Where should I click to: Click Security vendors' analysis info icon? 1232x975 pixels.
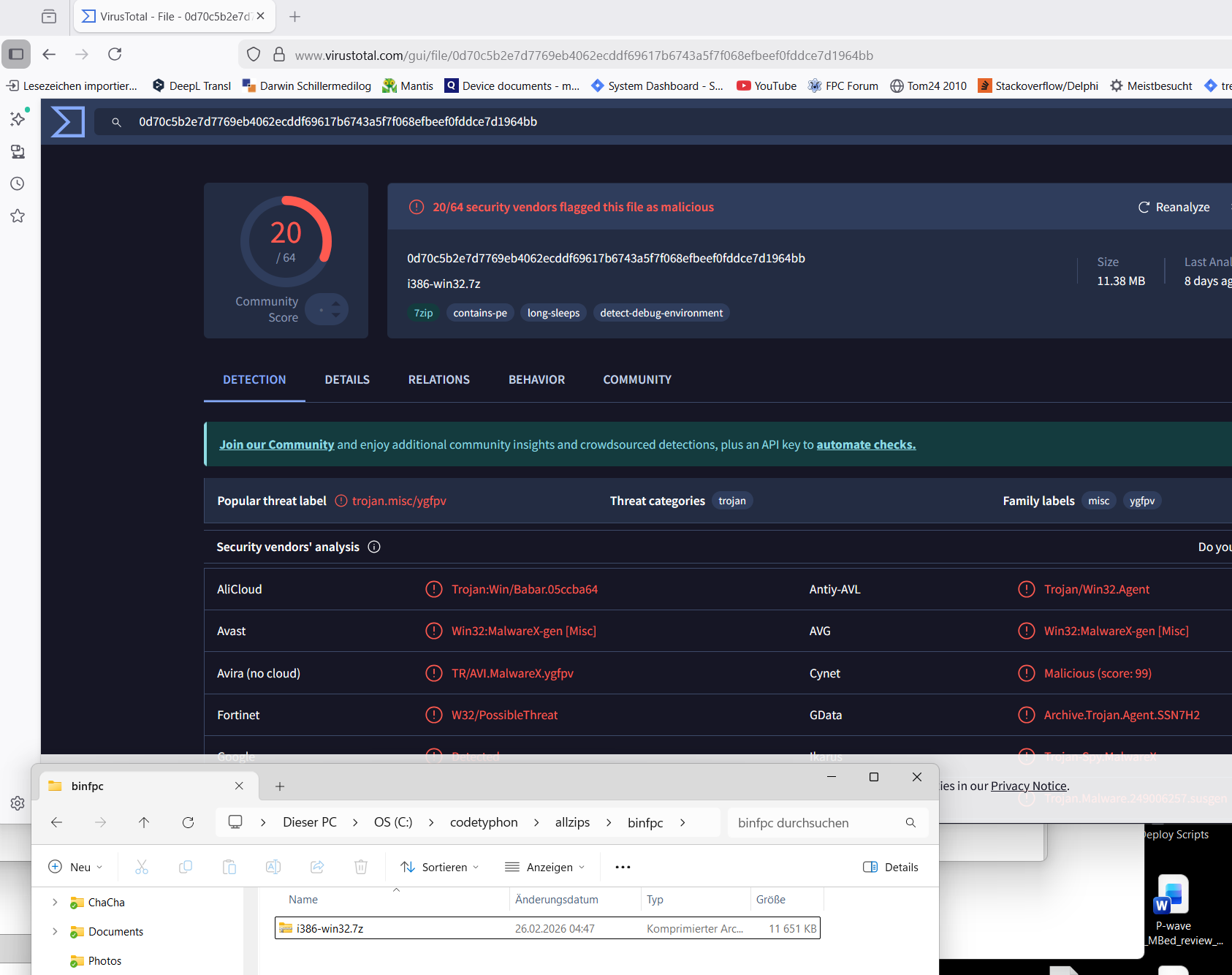coord(374,547)
